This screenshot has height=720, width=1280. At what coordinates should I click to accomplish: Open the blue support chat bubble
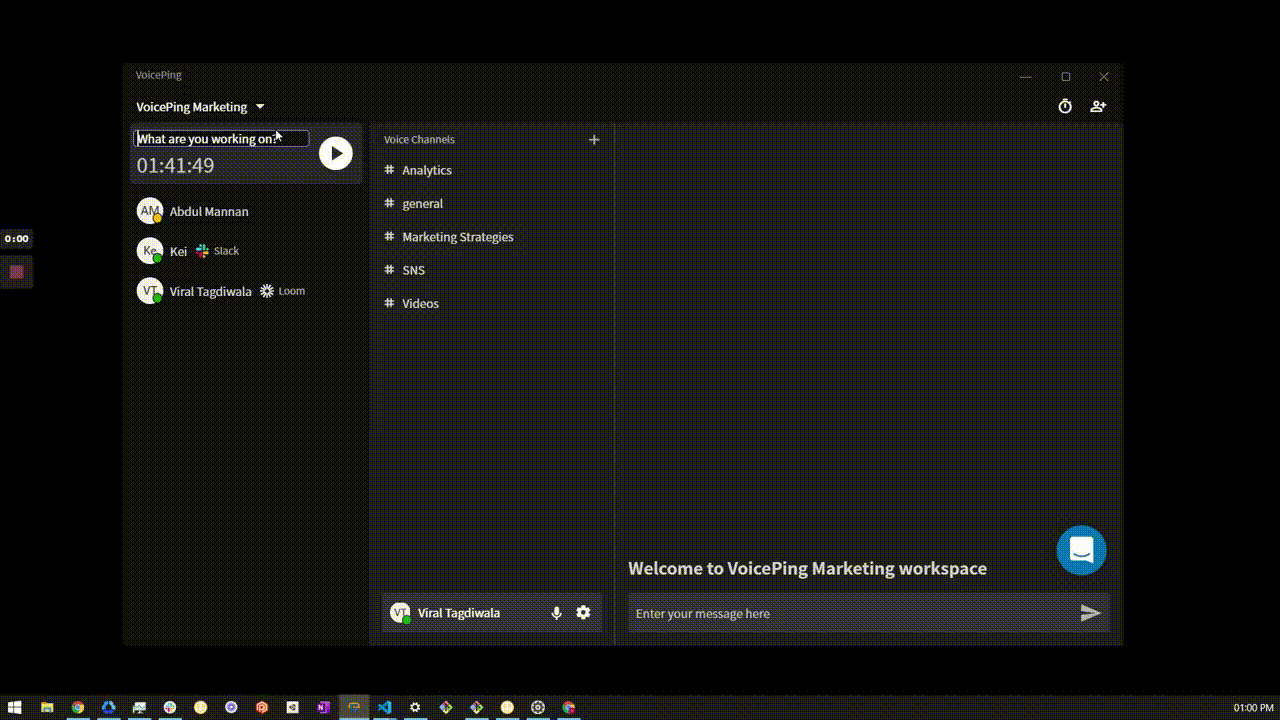(1082, 550)
